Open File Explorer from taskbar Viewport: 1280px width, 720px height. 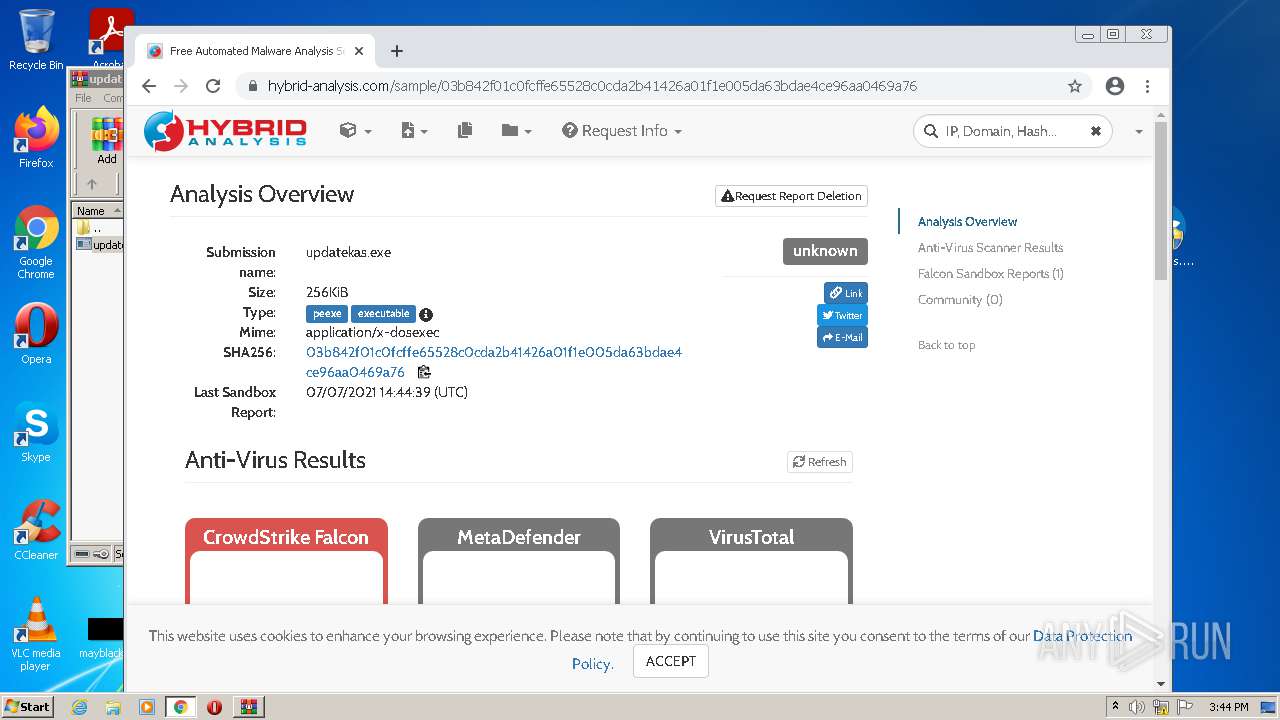113,707
